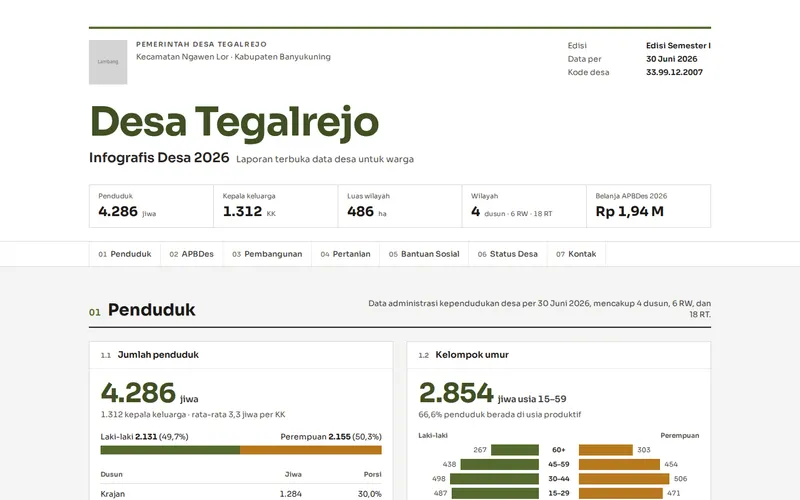Click the Wilayah 4 dusun stat card
This screenshot has height=500, width=800.
[x=524, y=206]
